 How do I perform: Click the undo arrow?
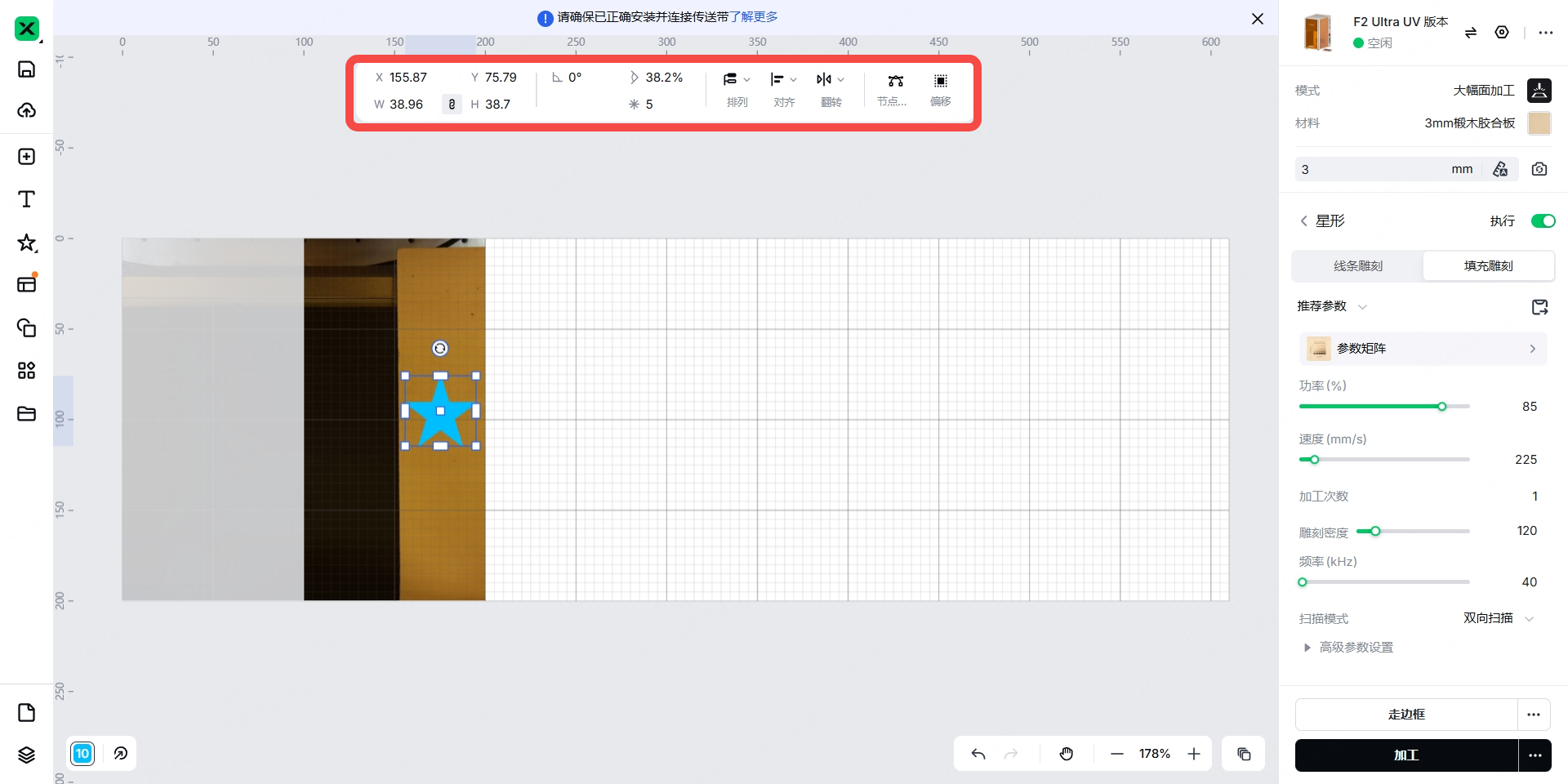tap(978, 754)
